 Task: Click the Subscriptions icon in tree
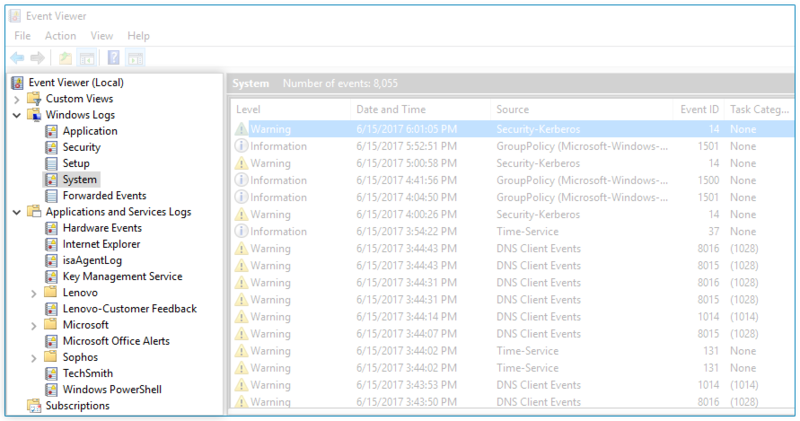pos(34,405)
